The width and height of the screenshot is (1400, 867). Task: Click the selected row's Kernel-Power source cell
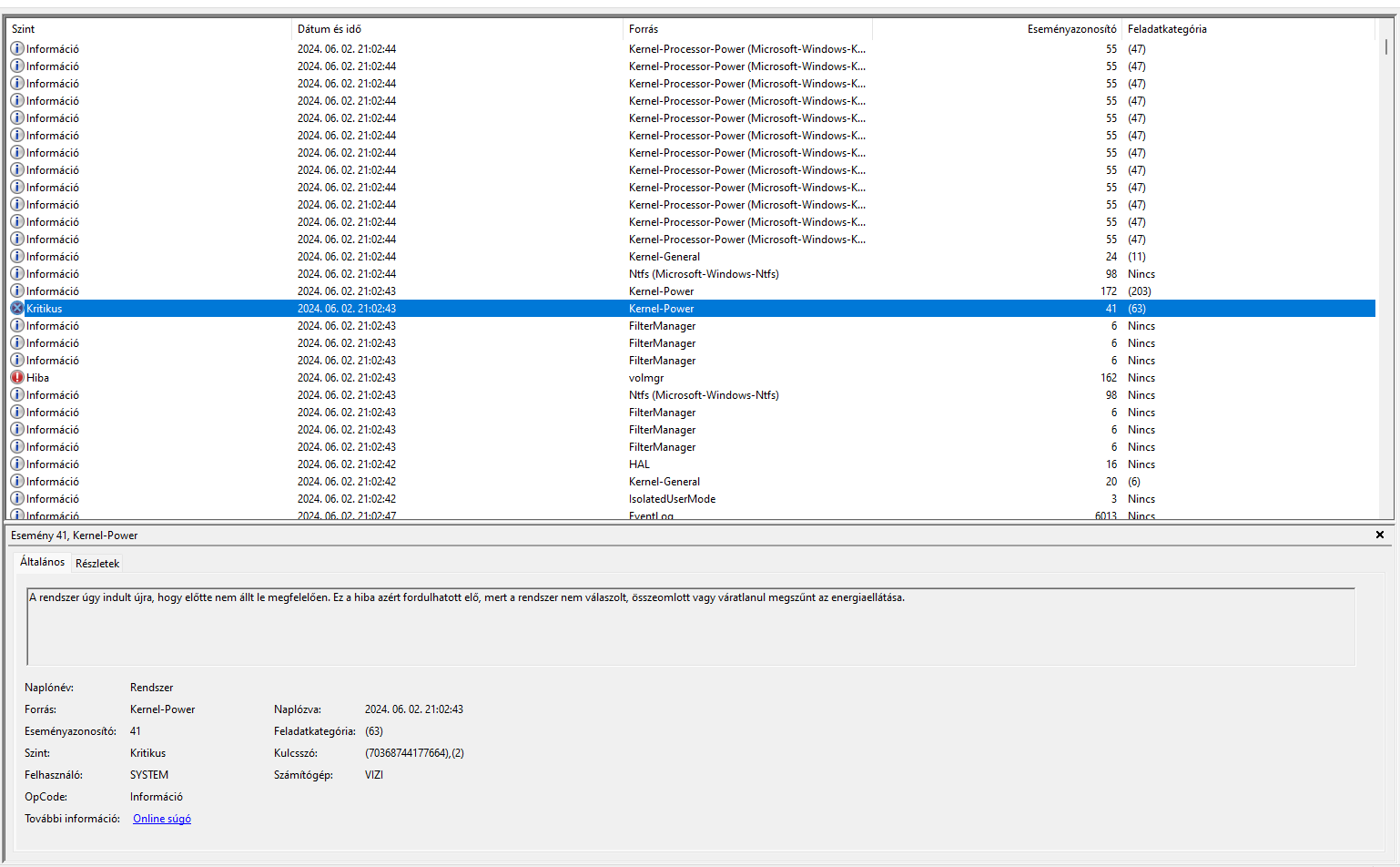[x=661, y=309]
